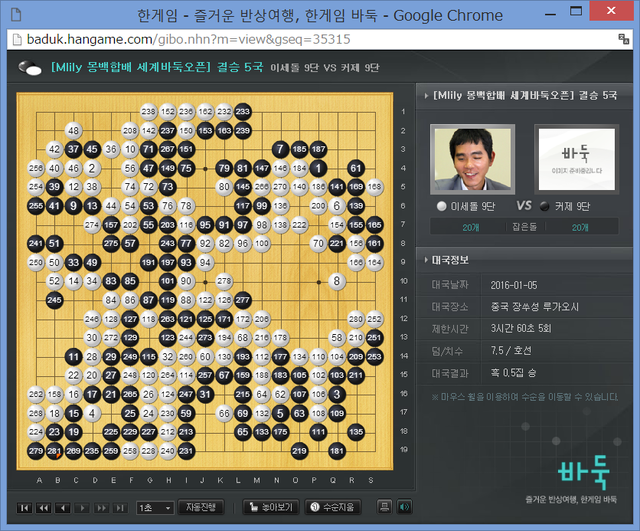
Task: Click the translate icon in address bar
Action: coord(623,39)
